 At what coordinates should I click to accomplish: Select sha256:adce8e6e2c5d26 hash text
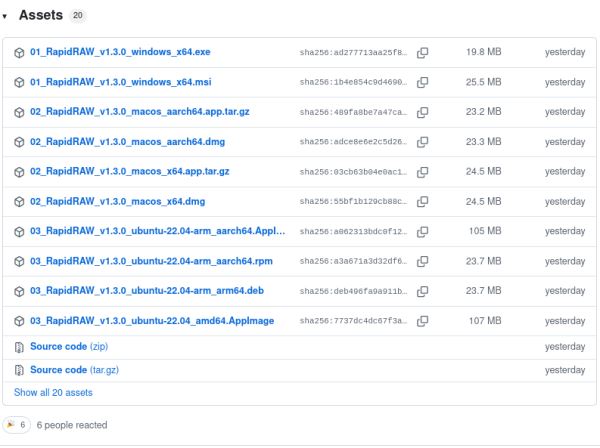(353, 142)
